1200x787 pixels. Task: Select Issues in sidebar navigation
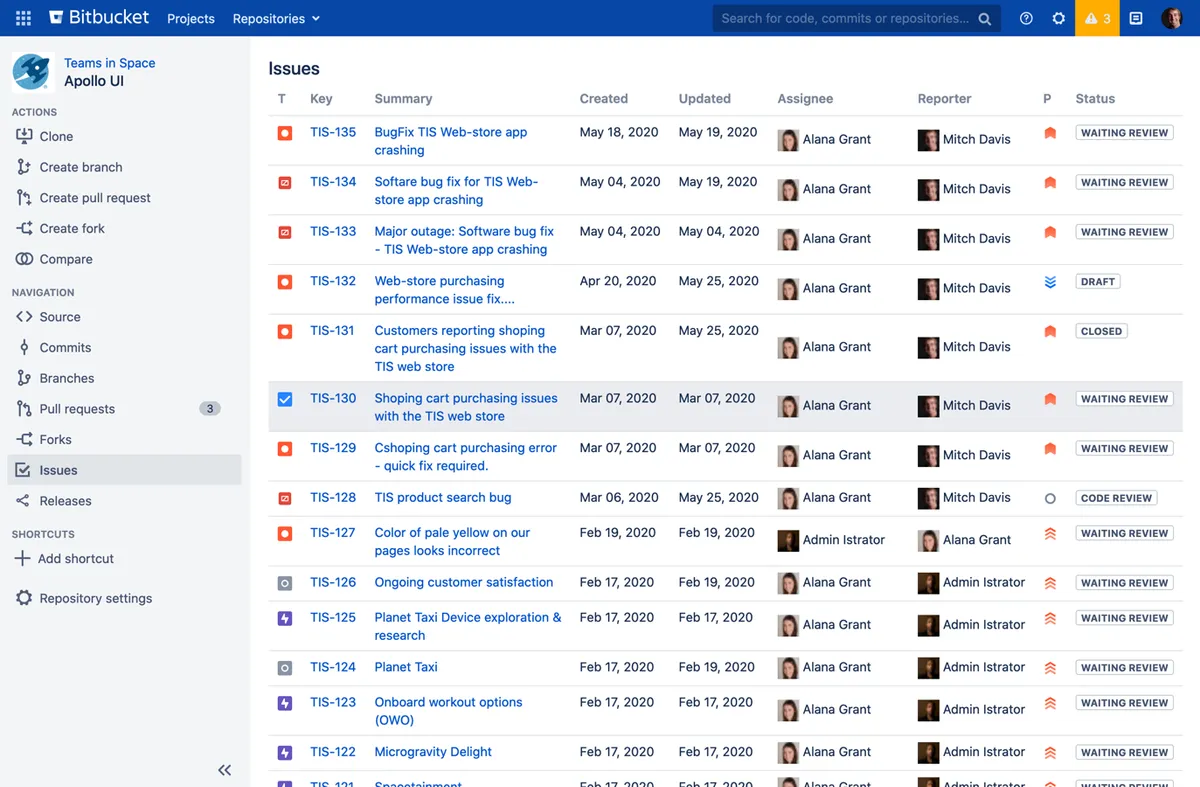(125, 470)
